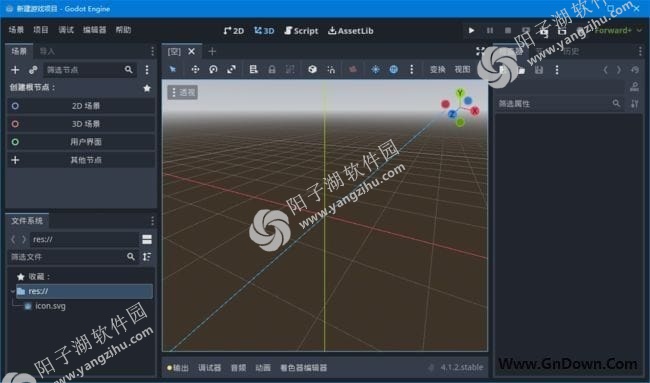Switch to the 场景 dock tab
The image size is (650, 383).
coord(19,51)
